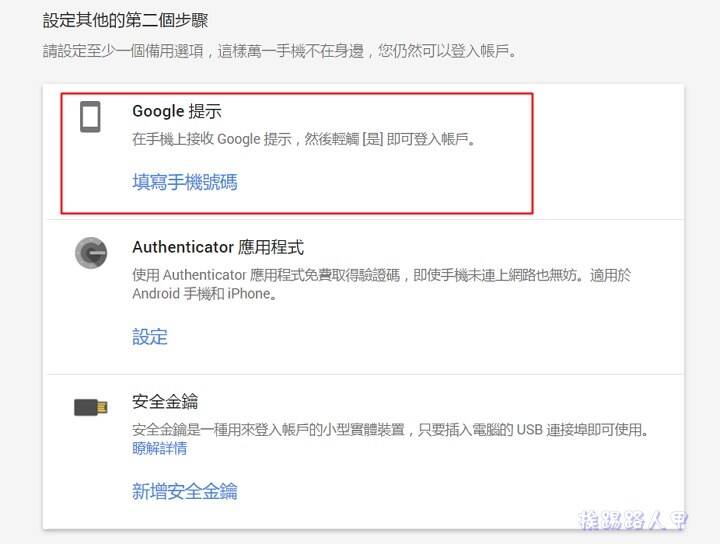Click the 設定其他的第二個步驟 title
The width and height of the screenshot is (720, 544).
point(125,20)
